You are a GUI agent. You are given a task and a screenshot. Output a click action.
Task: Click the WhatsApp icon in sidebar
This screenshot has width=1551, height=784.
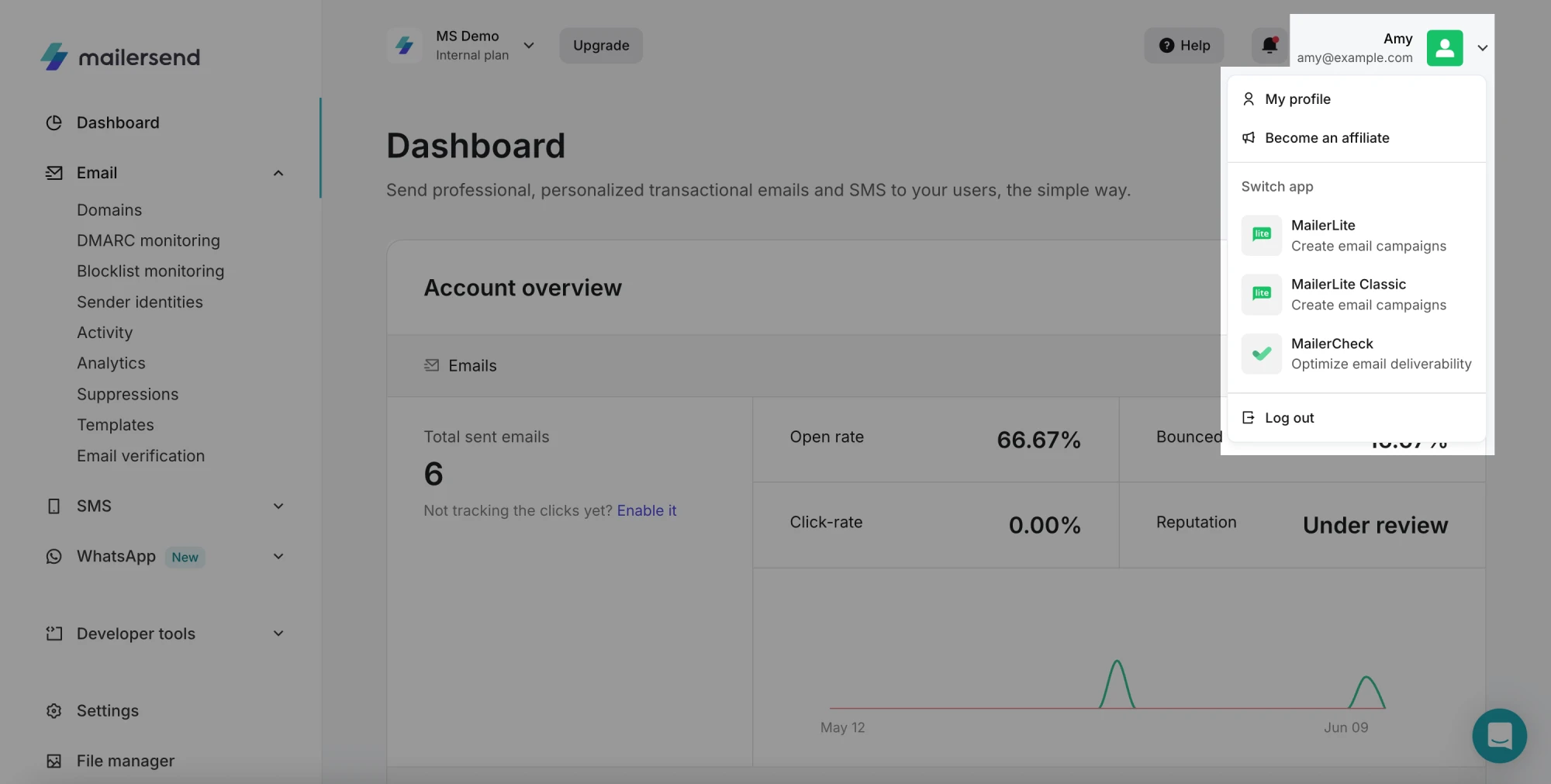click(54, 557)
